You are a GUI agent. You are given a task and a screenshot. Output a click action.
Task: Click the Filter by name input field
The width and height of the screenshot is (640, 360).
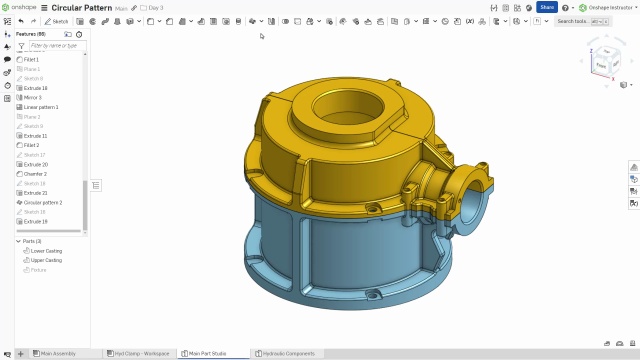click(58, 46)
